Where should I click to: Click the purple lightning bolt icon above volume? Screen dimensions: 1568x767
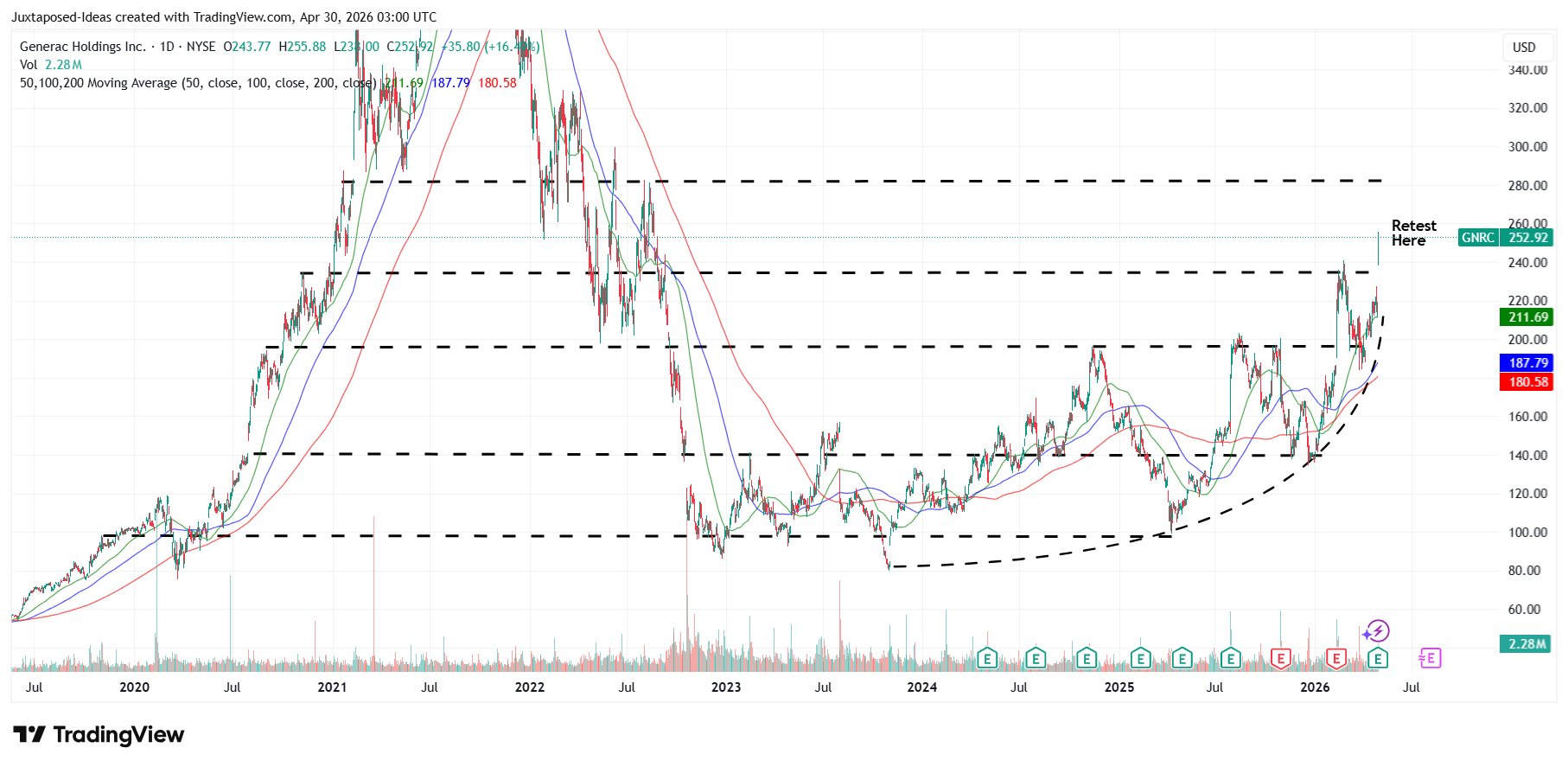coord(1376,631)
